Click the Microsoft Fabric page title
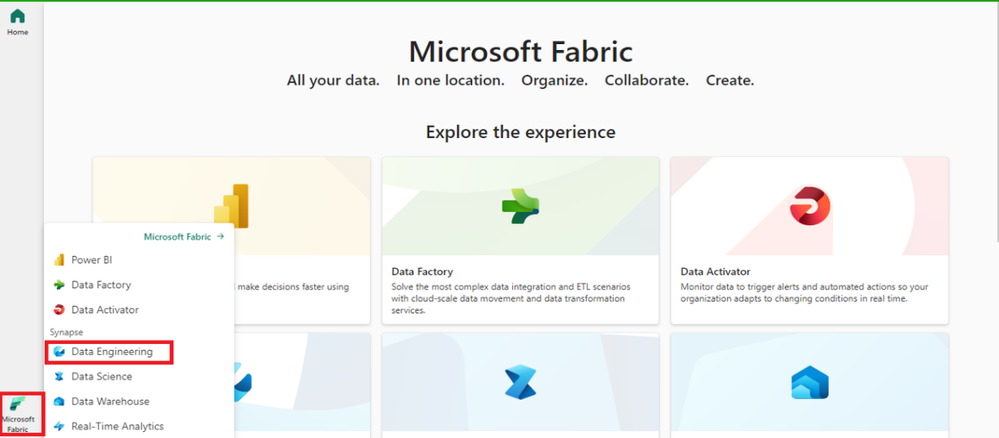 point(521,51)
